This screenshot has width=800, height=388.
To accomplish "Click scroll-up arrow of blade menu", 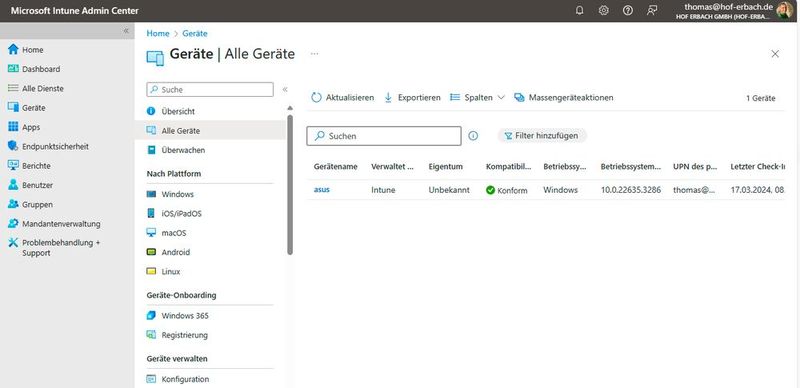I will tap(290, 108).
